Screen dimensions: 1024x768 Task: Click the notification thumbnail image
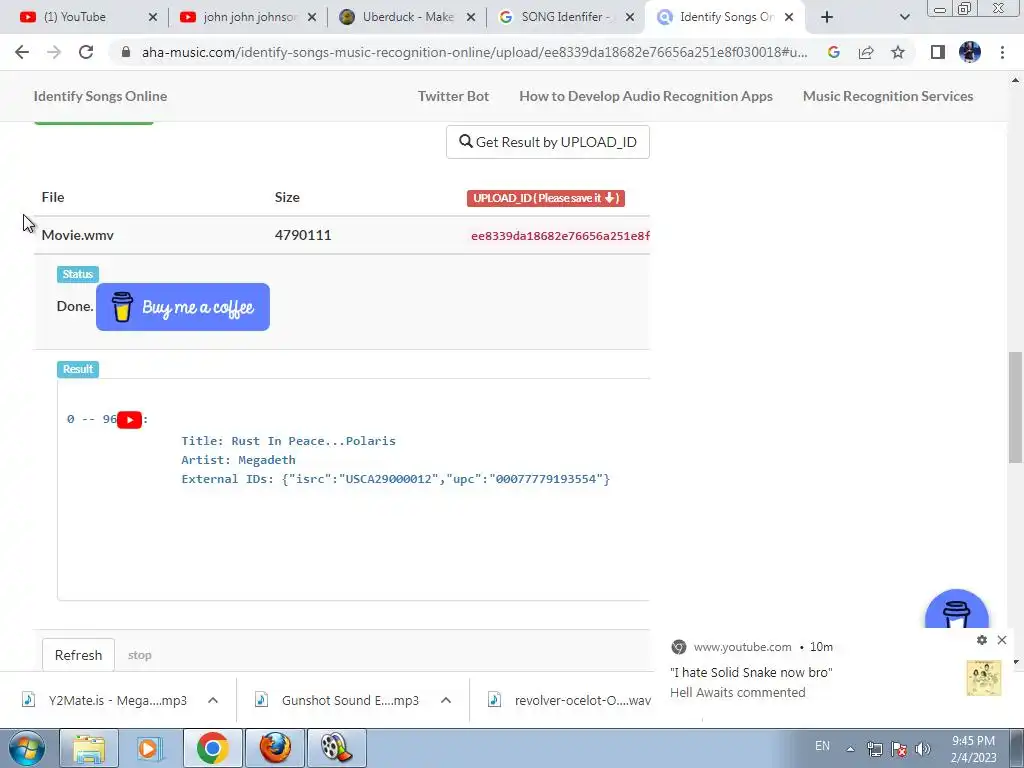984,678
